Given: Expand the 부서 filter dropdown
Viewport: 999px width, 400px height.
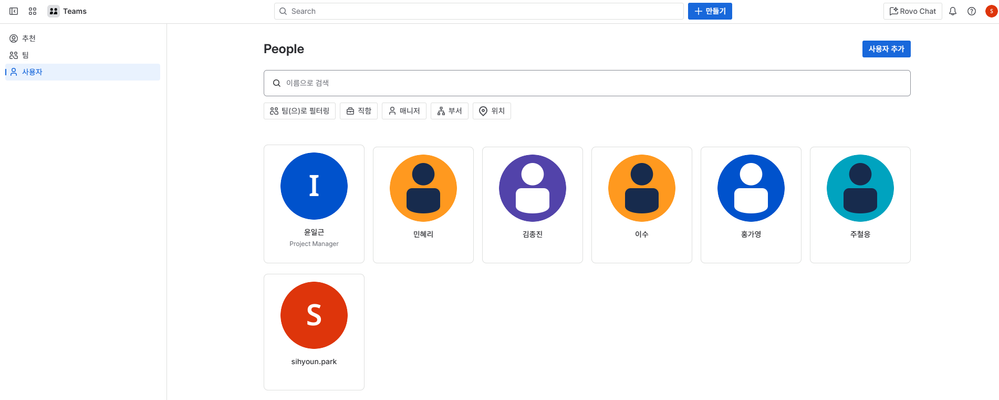Looking at the screenshot, I should [x=449, y=111].
